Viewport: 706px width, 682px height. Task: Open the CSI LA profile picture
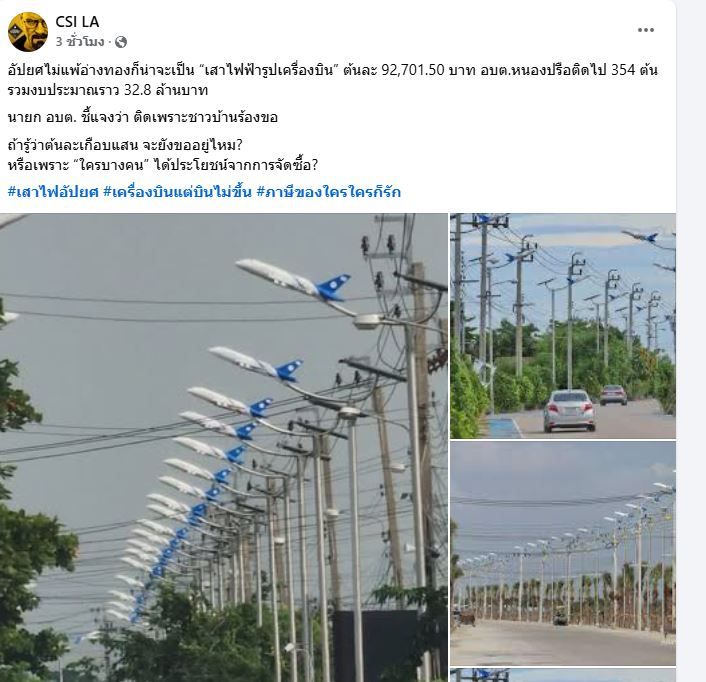point(28,32)
